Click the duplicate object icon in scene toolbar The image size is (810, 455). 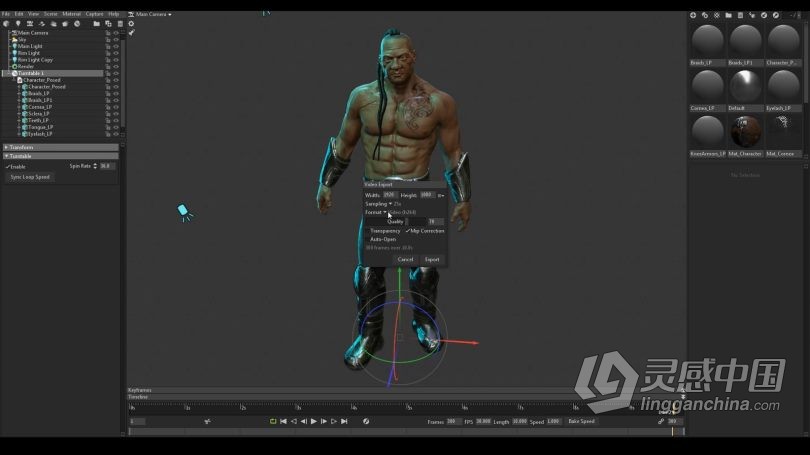[x=108, y=24]
